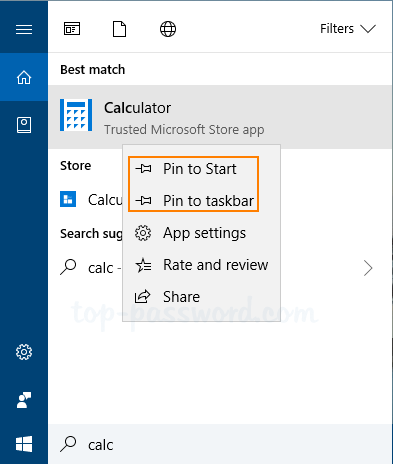Select Share from context menu
Viewport: 393px width, 464px height.
tap(201, 297)
